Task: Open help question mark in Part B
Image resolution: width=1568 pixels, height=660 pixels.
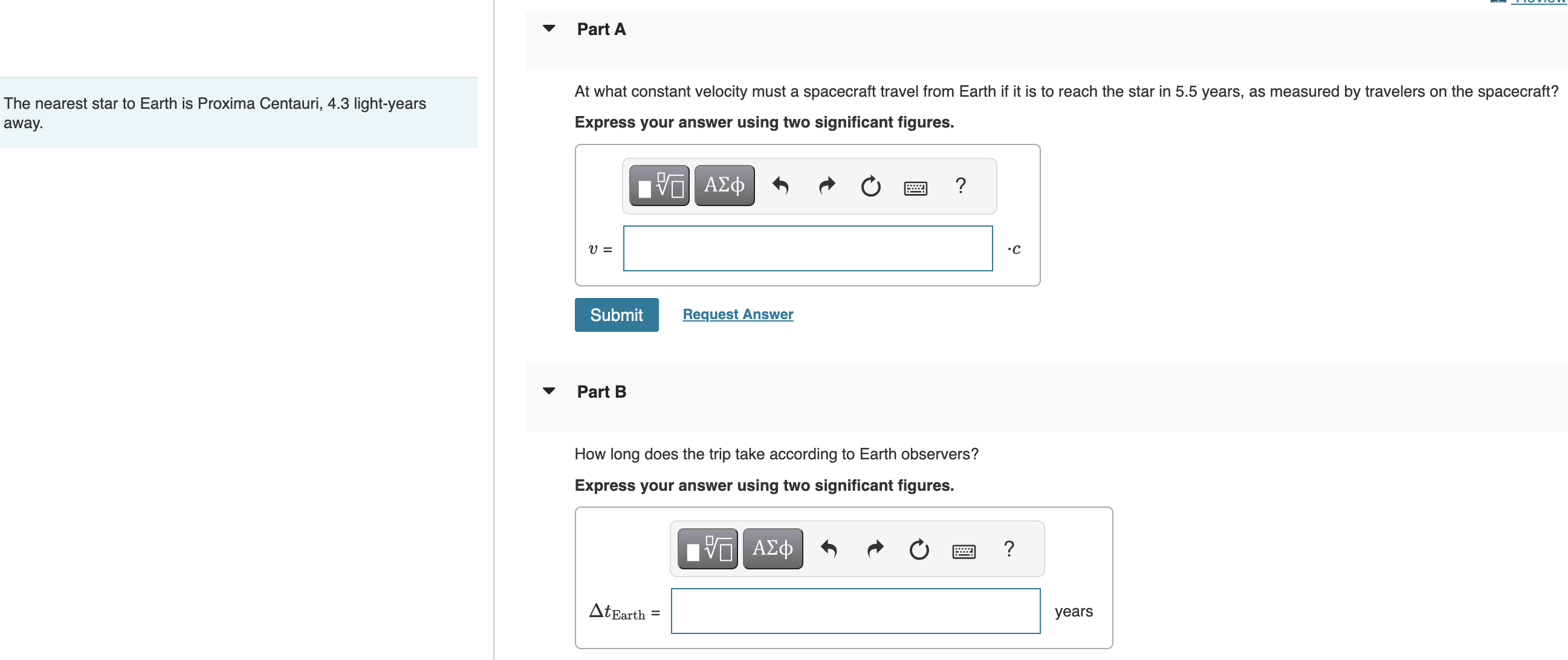Action: pos(1009,549)
